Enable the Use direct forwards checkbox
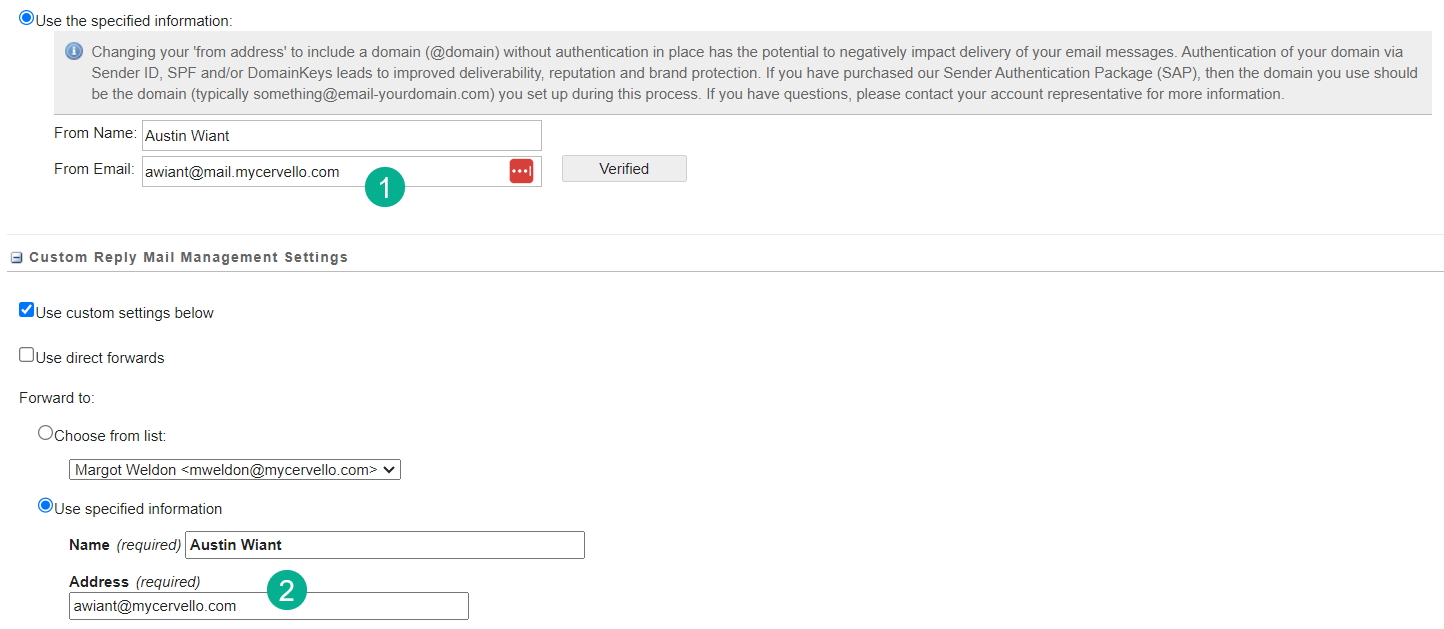The width and height of the screenshot is (1444, 629). click(26, 356)
